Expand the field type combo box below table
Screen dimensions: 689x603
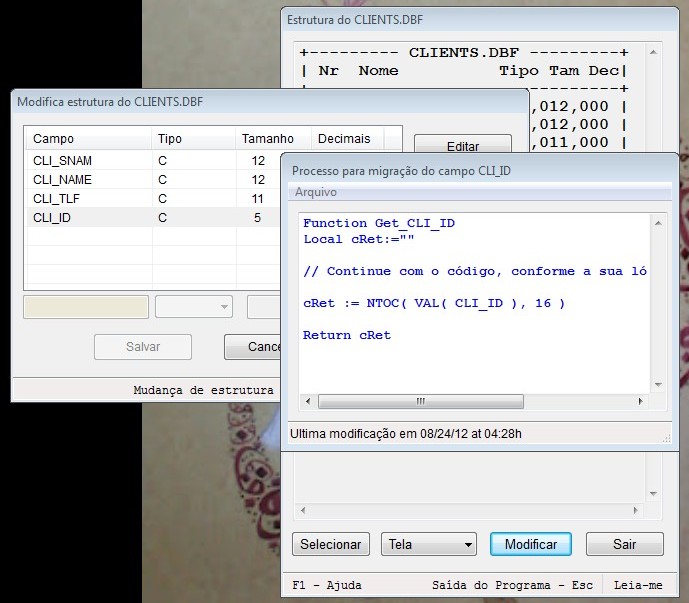pos(194,306)
